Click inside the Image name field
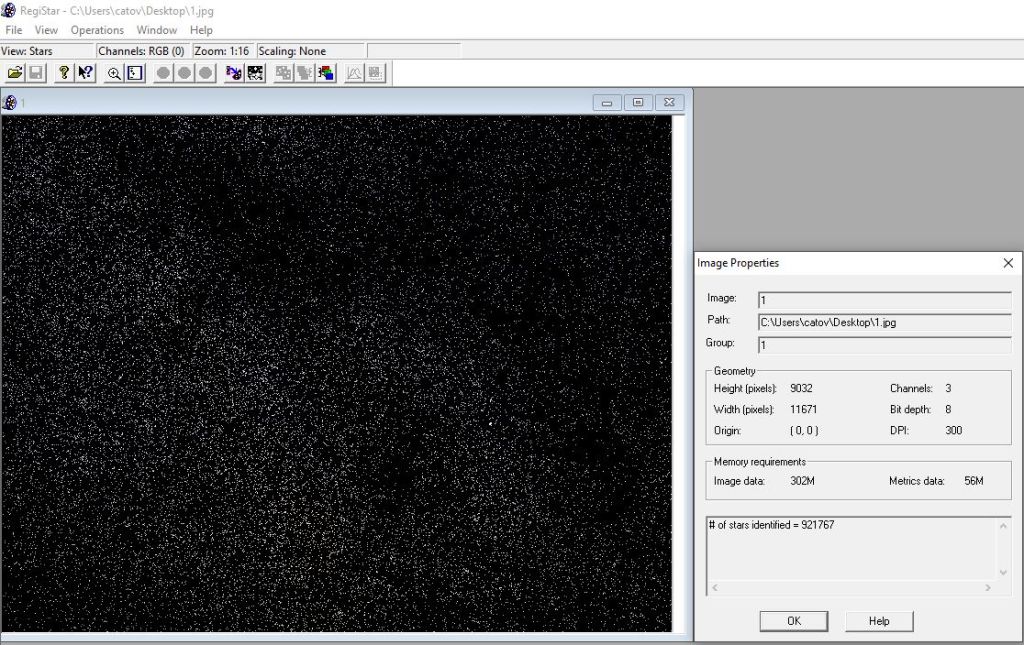 click(x=884, y=300)
